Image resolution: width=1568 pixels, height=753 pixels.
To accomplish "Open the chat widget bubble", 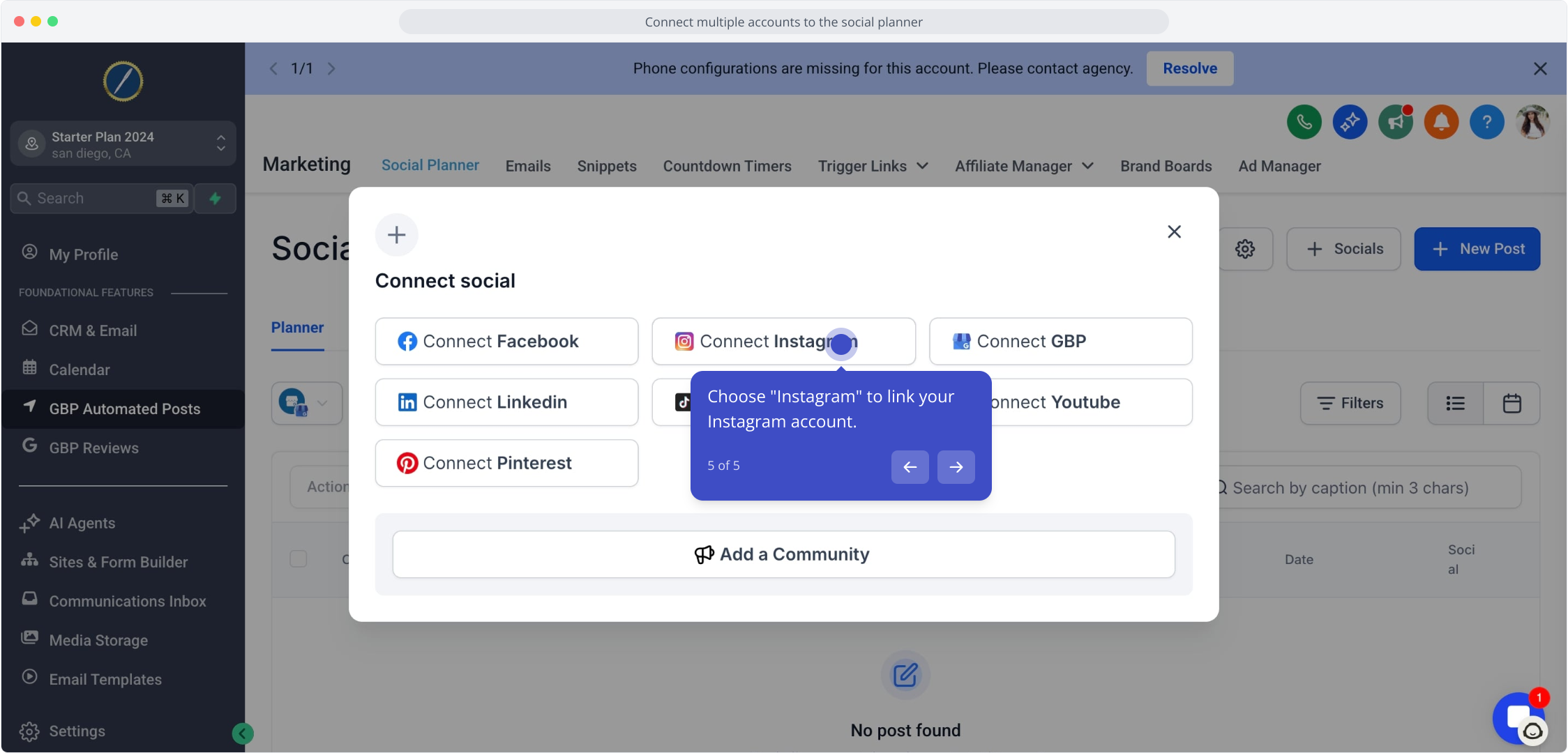I will (1519, 718).
